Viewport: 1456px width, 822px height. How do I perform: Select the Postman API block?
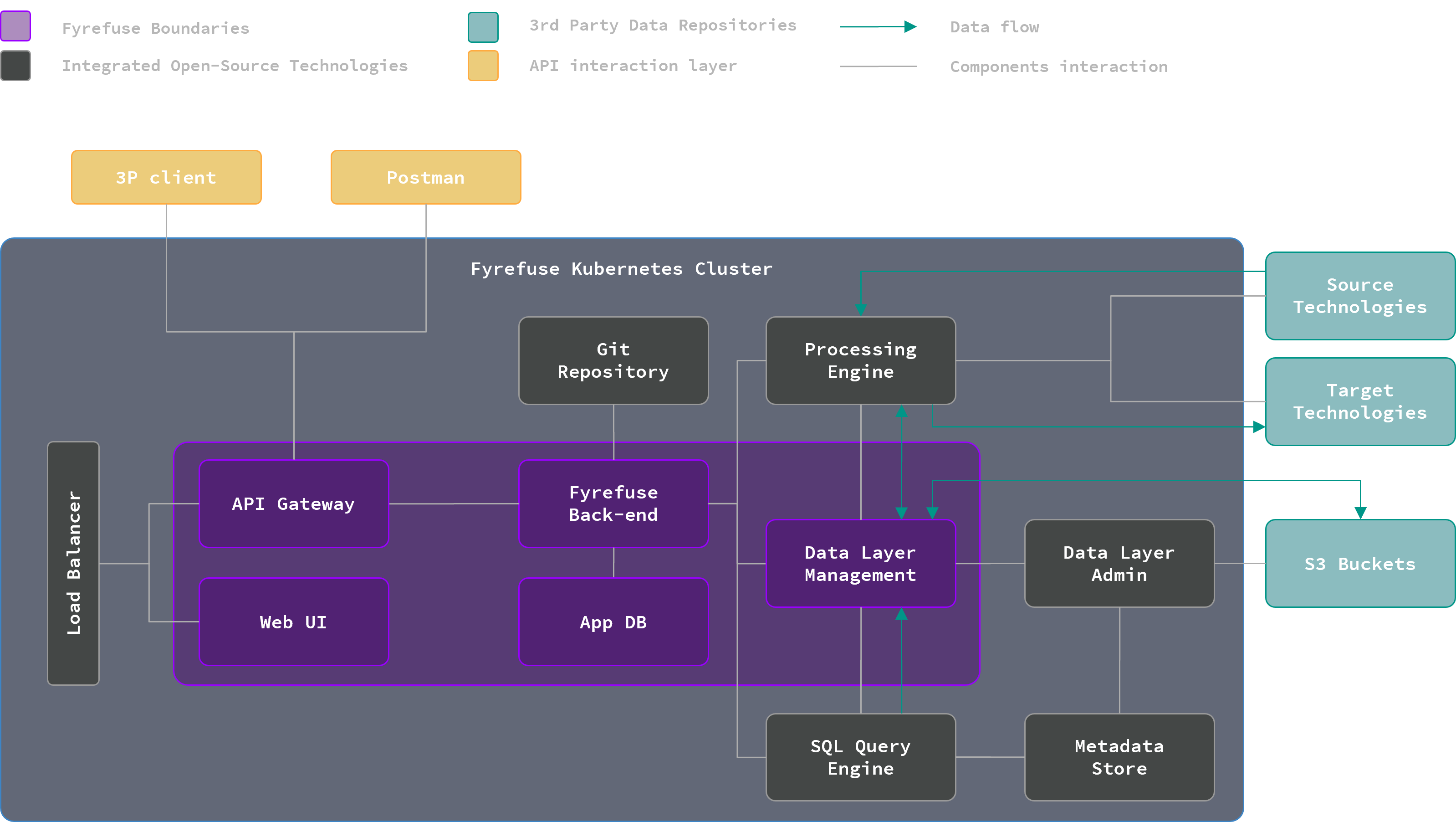pyautogui.click(x=425, y=177)
